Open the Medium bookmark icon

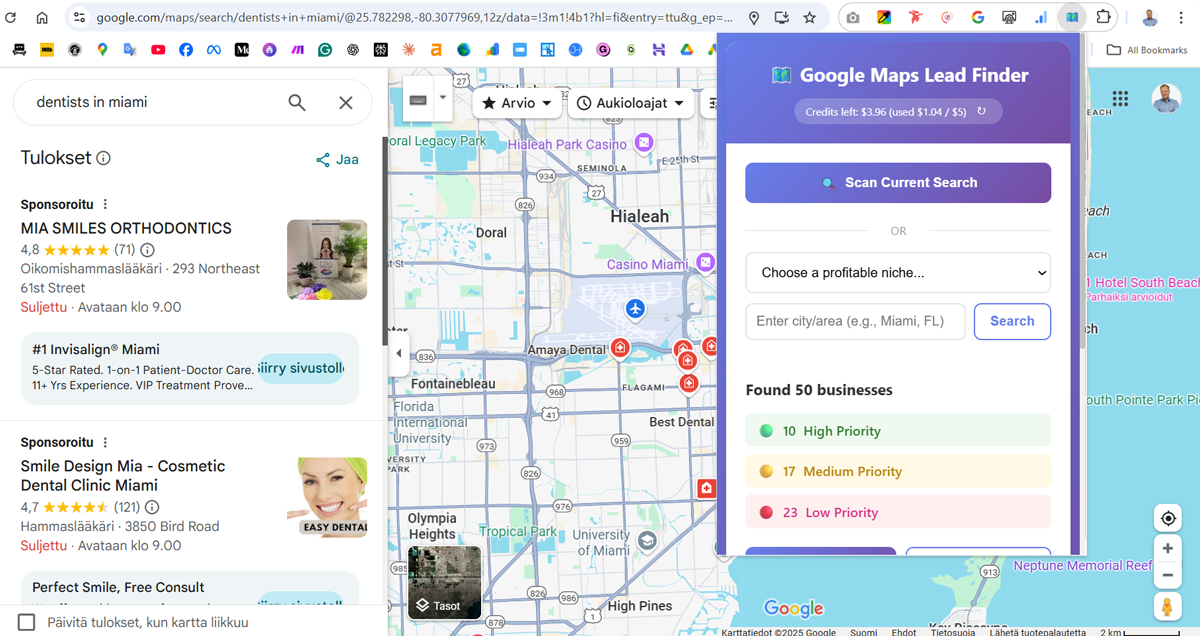tap(241, 49)
